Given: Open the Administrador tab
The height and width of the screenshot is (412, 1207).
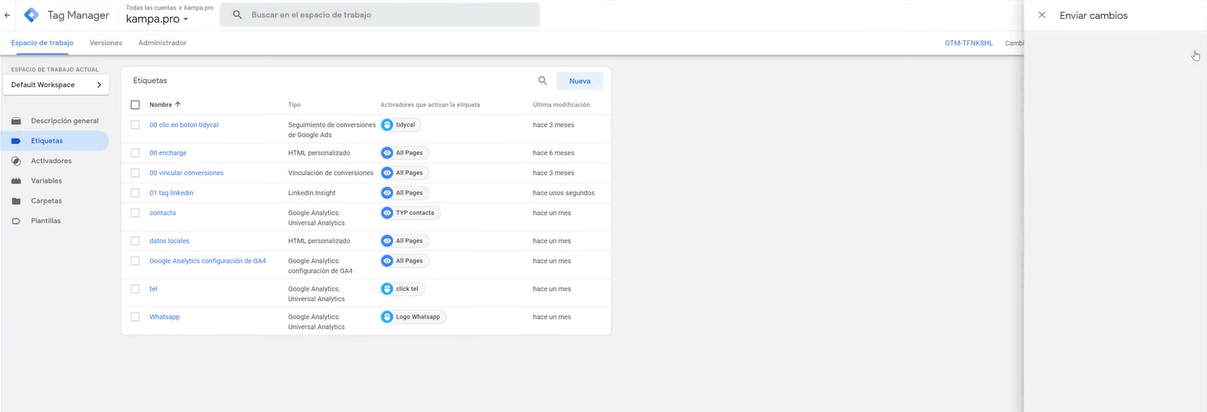Looking at the screenshot, I should 162,43.
